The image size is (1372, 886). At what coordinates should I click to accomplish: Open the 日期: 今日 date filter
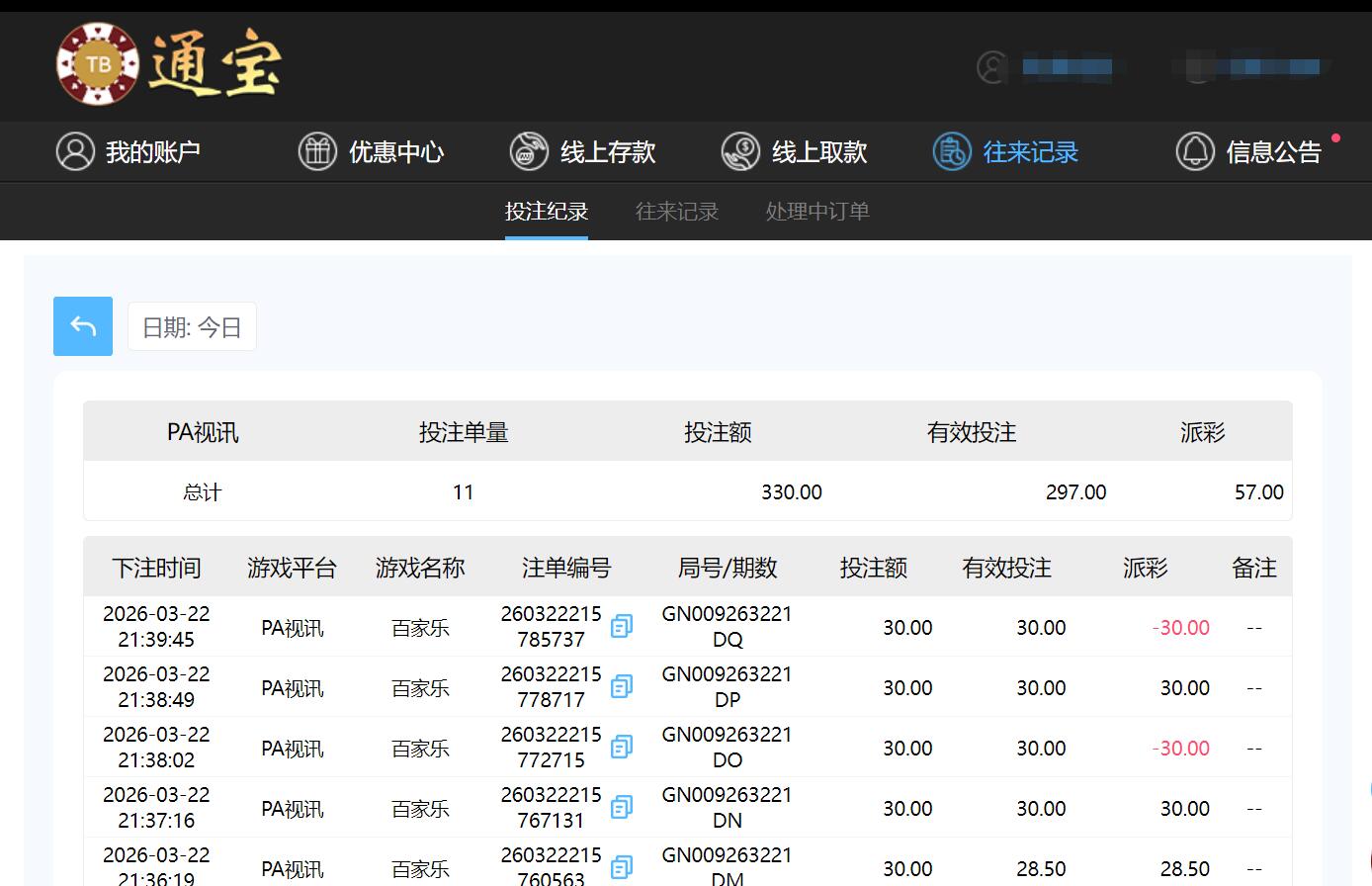[x=192, y=326]
